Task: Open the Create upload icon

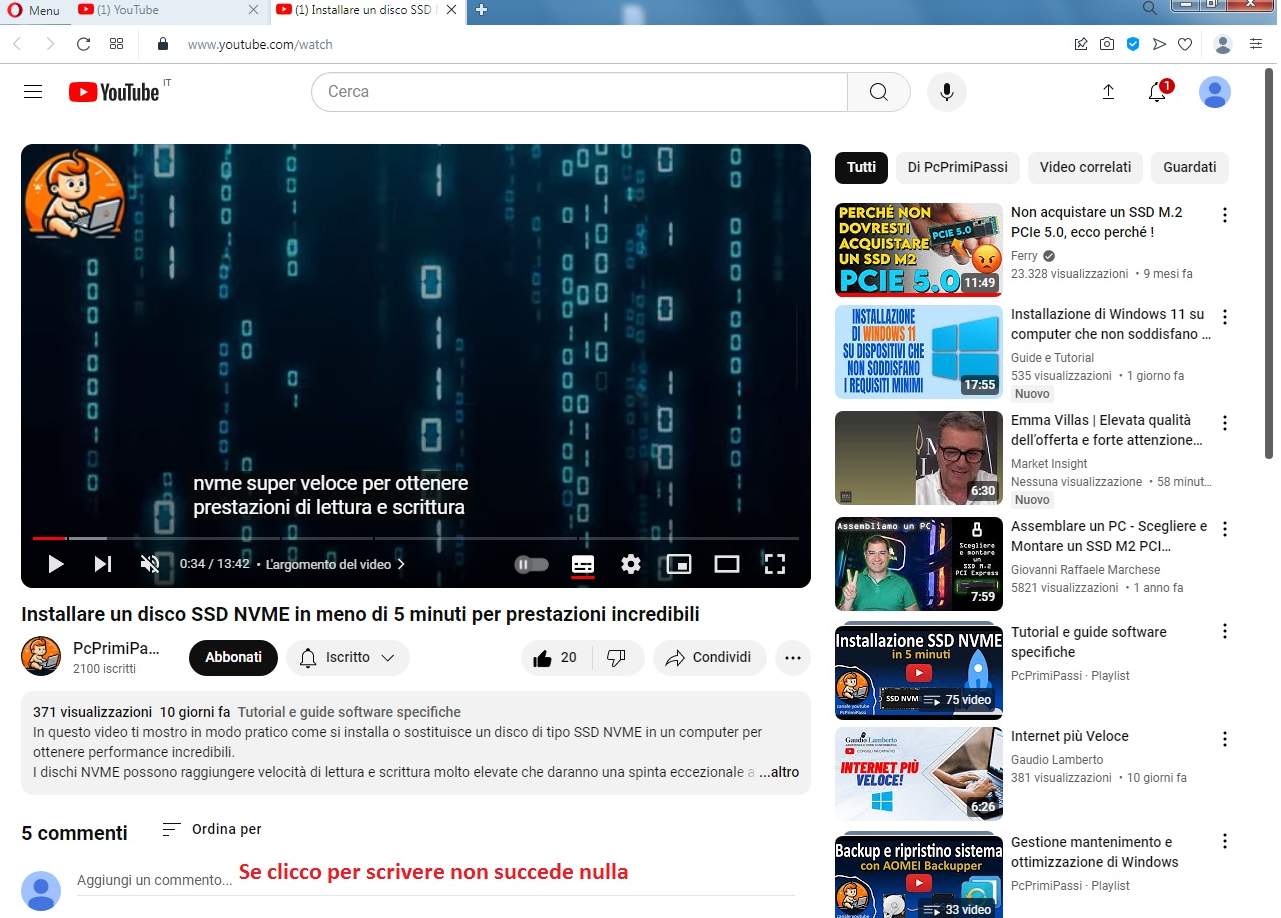Action: (x=1108, y=92)
